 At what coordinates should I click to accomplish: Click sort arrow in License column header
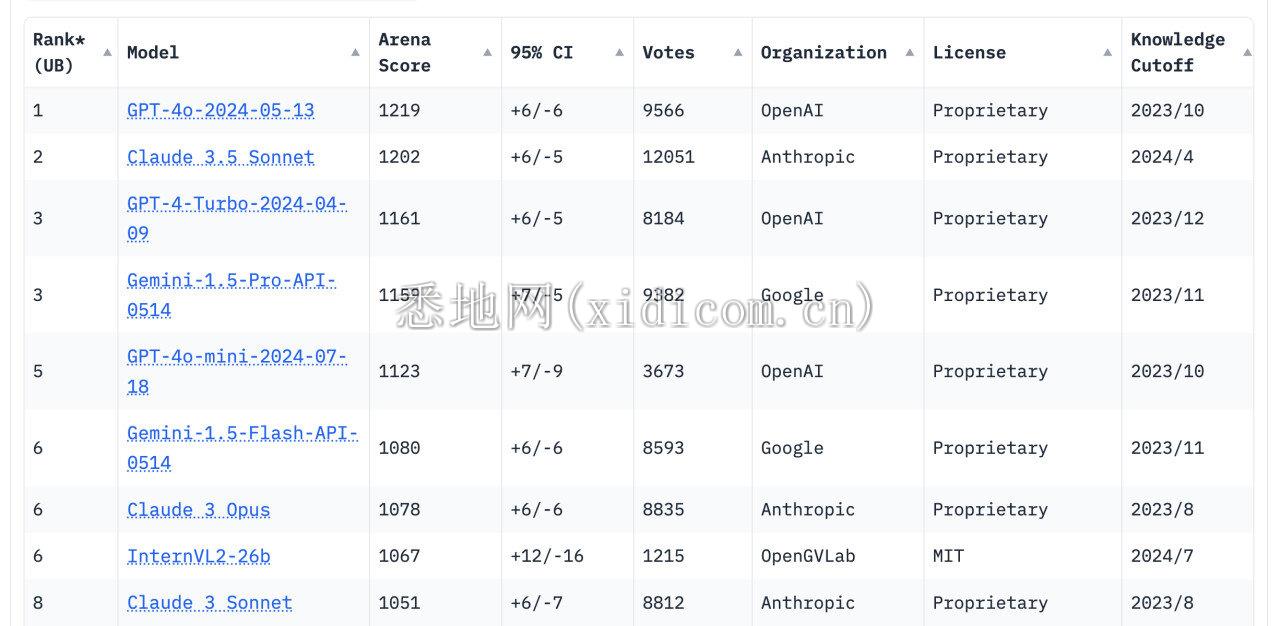(1107, 52)
